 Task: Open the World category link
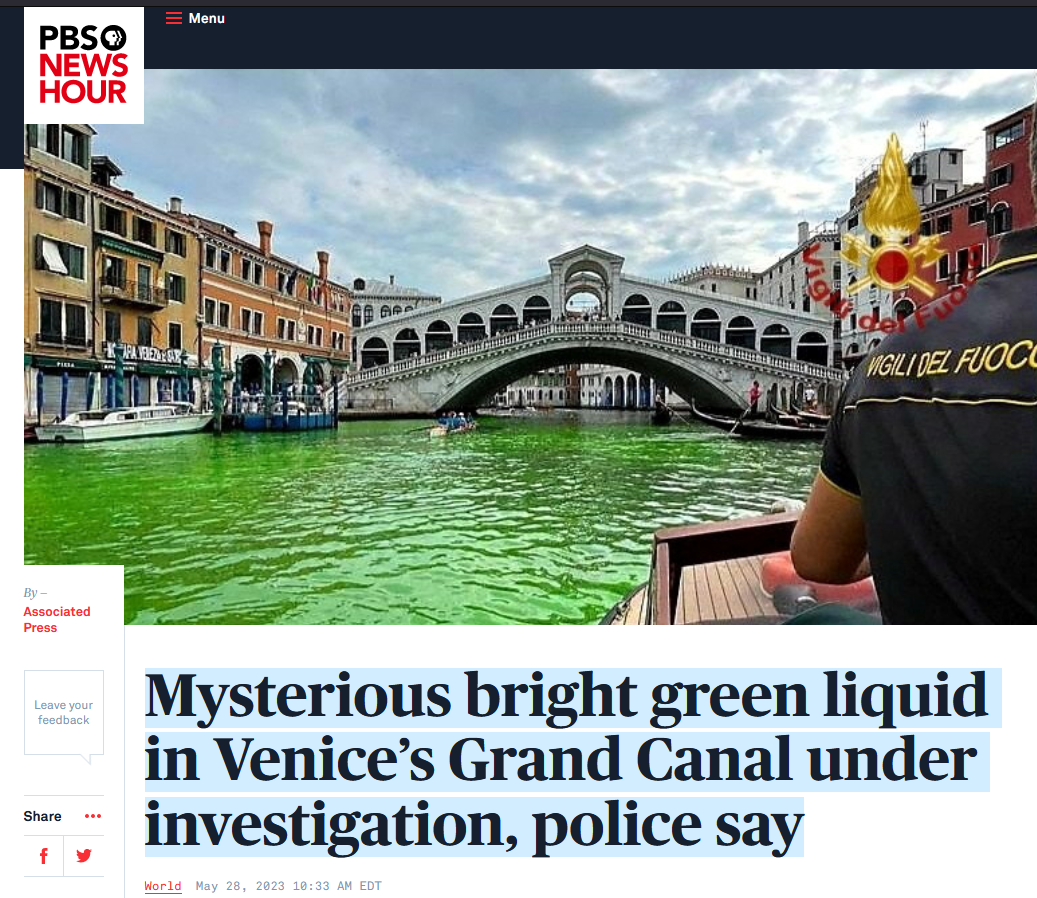(163, 886)
